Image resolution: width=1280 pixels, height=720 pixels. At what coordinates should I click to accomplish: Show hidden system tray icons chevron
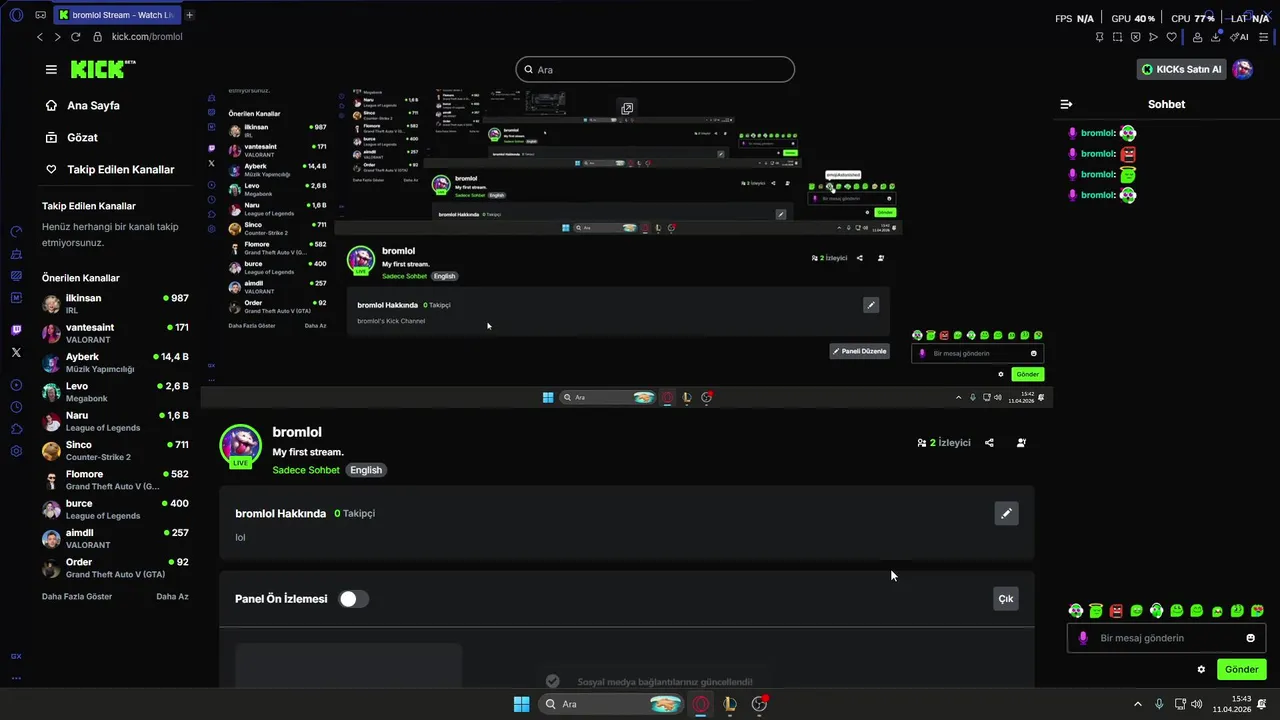click(1137, 704)
